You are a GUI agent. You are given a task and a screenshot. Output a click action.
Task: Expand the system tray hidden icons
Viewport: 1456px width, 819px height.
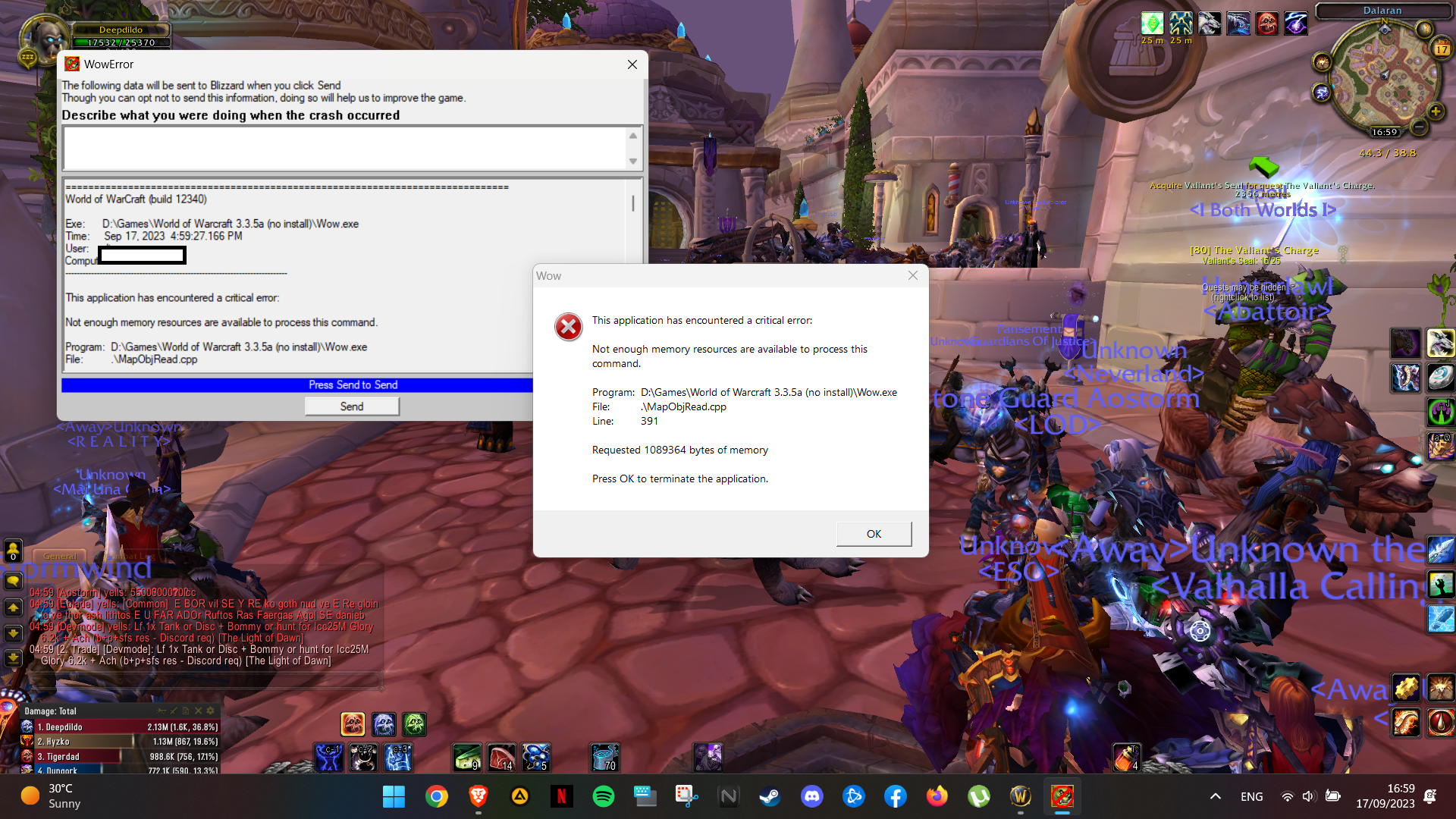(x=1215, y=796)
